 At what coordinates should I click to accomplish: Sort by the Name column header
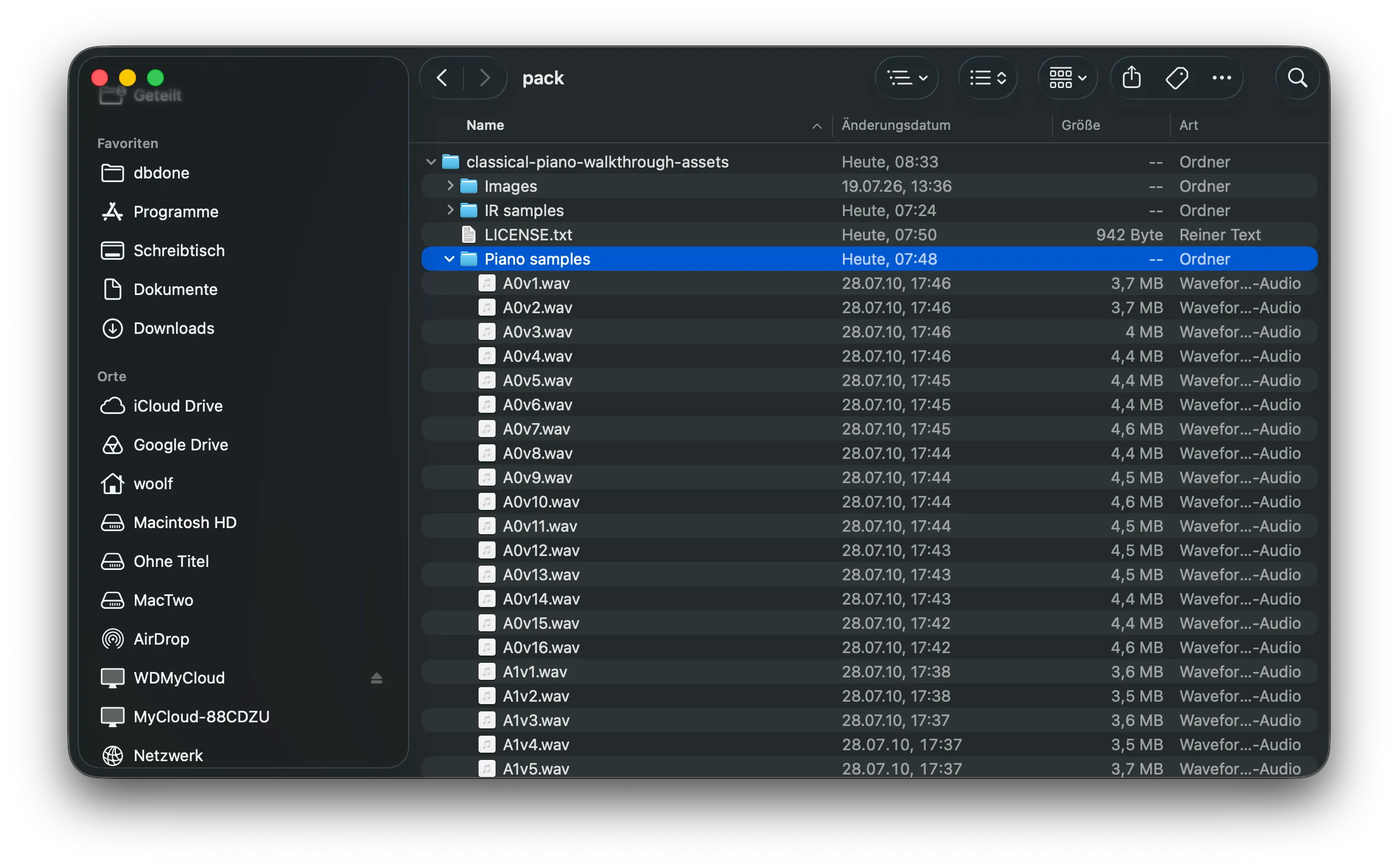485,125
